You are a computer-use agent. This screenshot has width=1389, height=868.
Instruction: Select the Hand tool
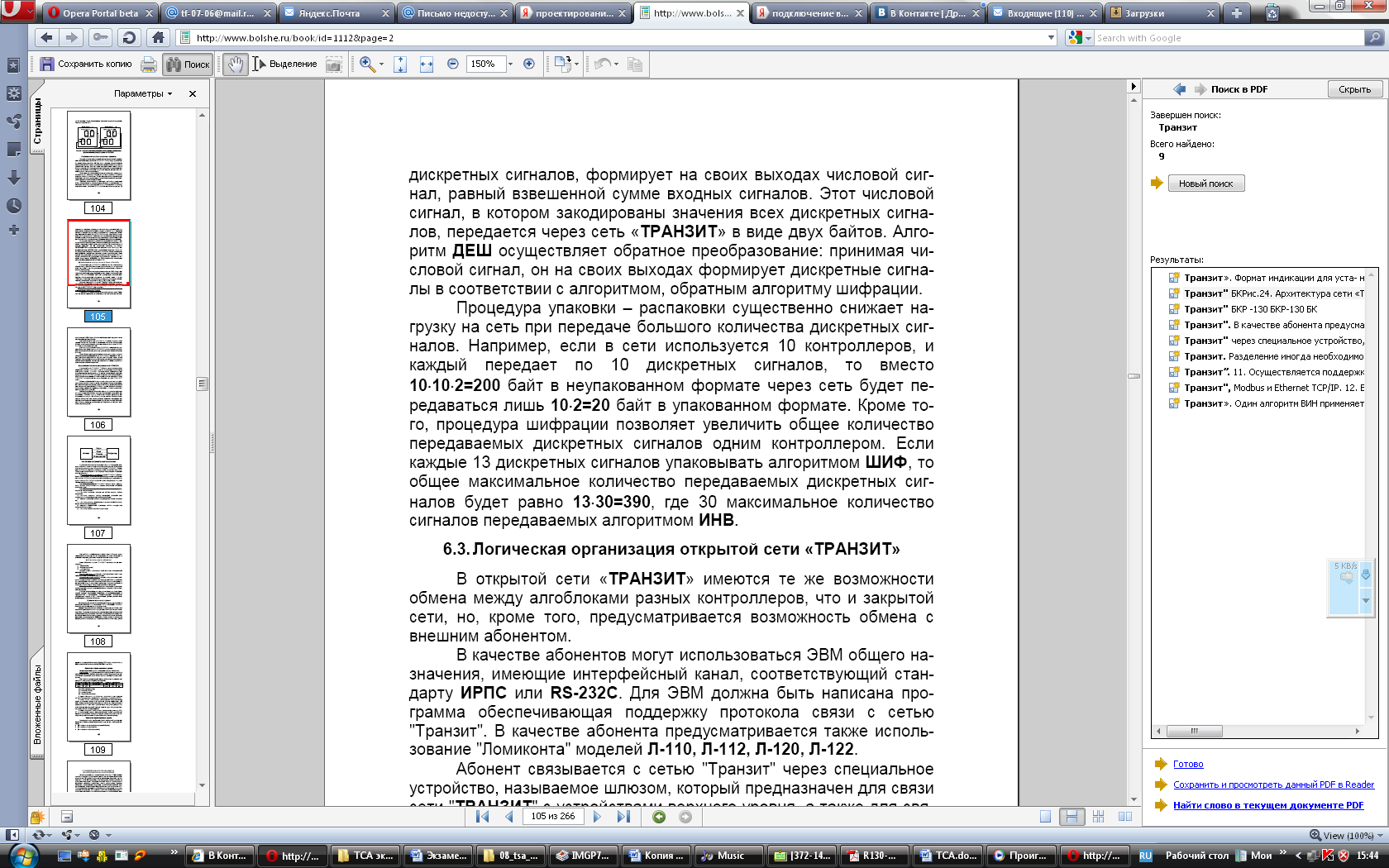click(x=236, y=64)
